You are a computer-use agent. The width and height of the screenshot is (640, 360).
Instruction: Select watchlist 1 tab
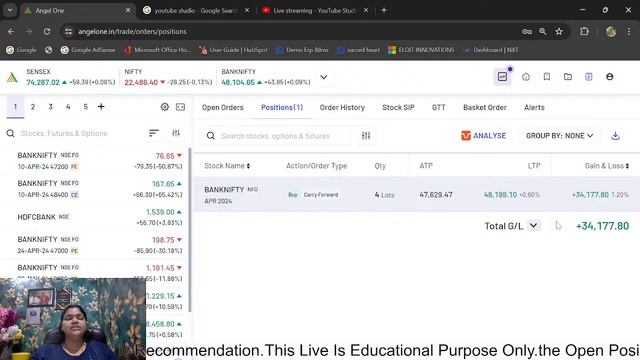tap(16, 107)
